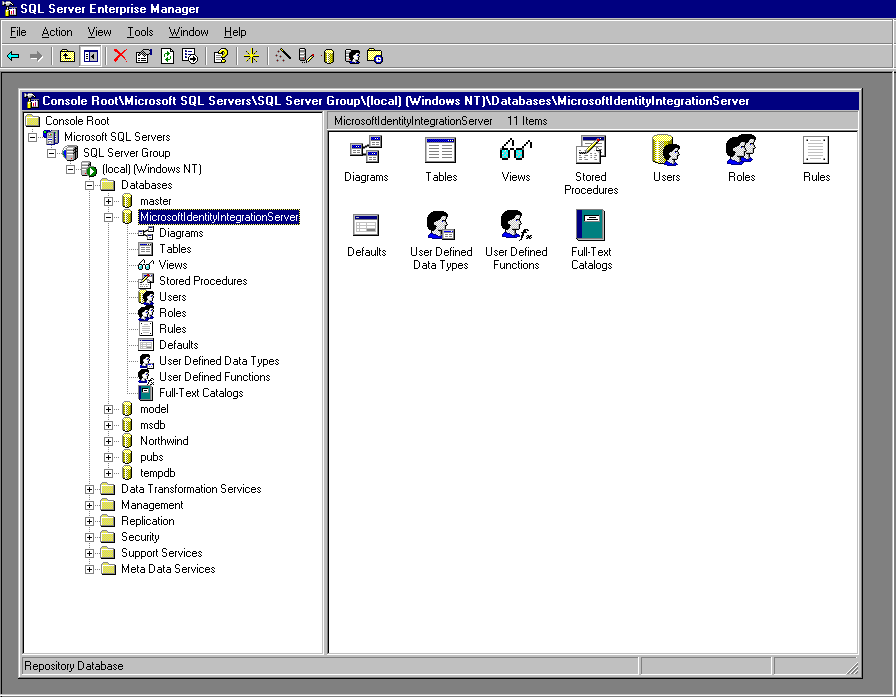Image resolution: width=896 pixels, height=697 pixels.
Task: Expand the Support Services folder
Action: click(90, 553)
